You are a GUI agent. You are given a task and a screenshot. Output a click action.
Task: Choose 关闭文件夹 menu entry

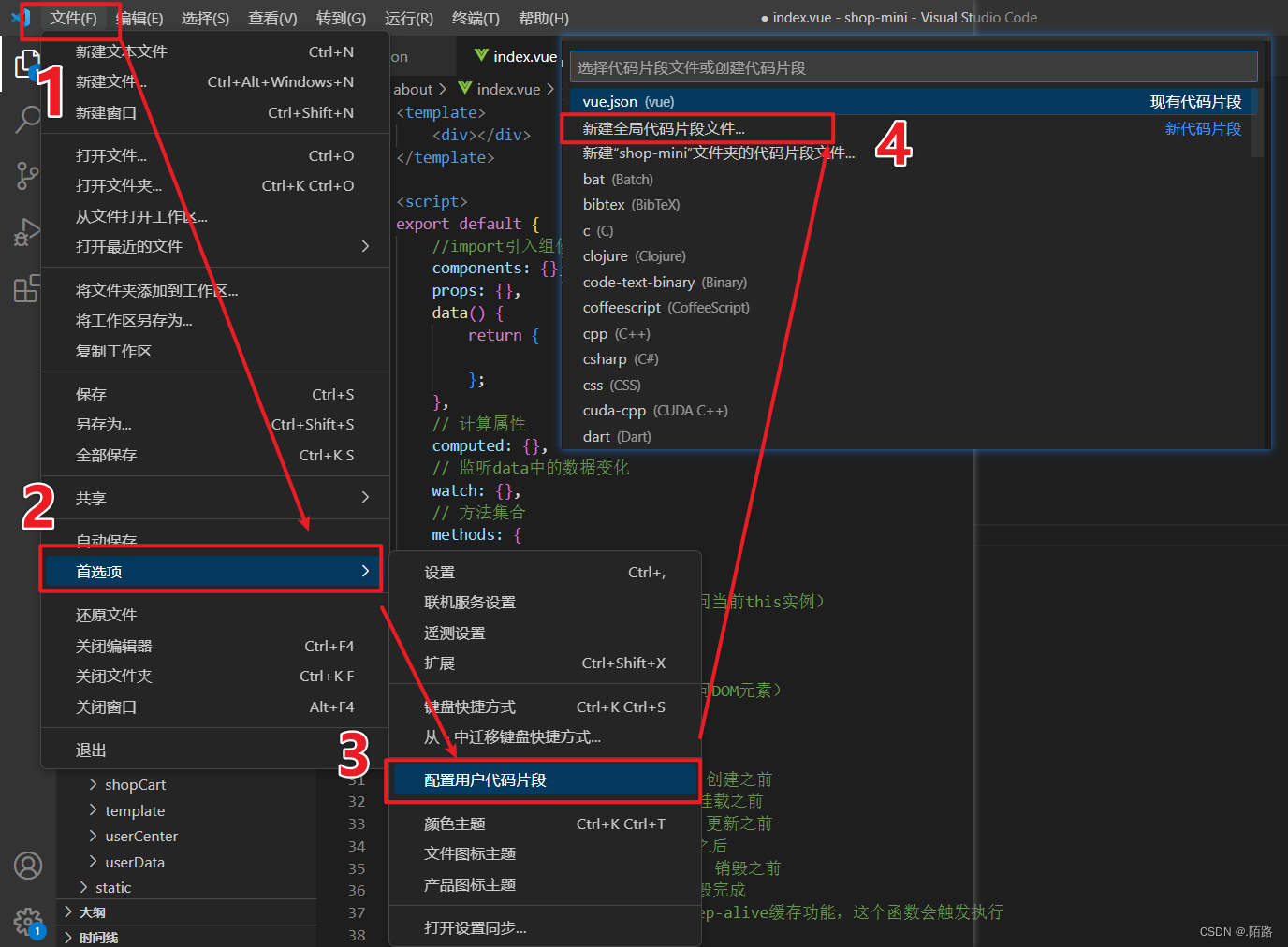pyautogui.click(x=215, y=676)
